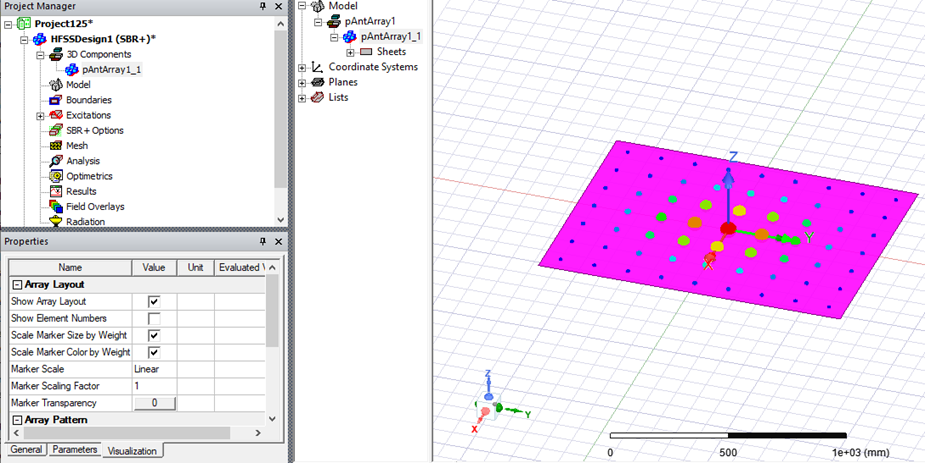
Task: Click the Mesh icon
Action: tap(56, 146)
